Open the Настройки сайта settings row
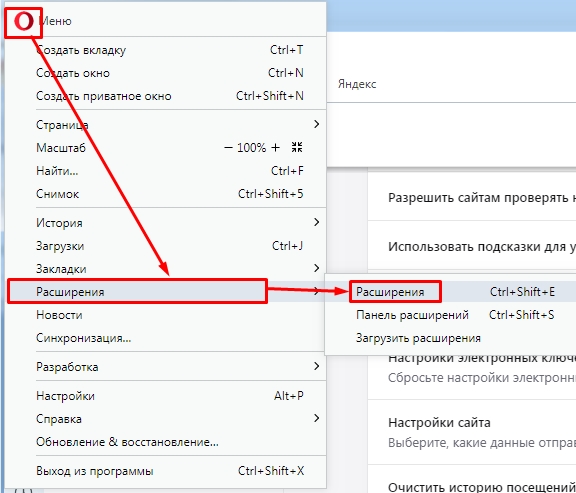576x493 pixels. pyautogui.click(x=472, y=432)
